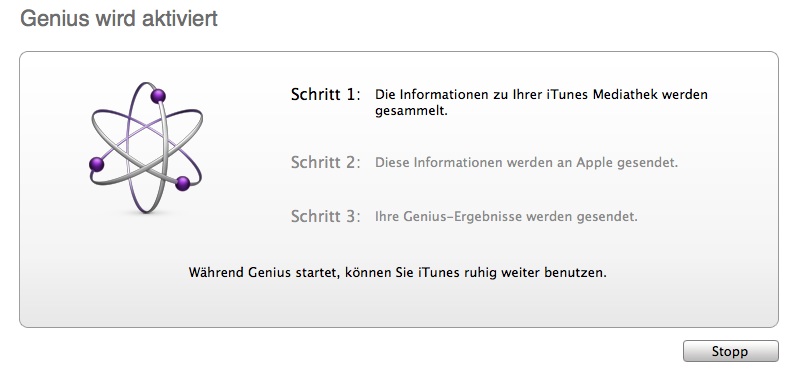Image resolution: width=812 pixels, height=390 pixels.
Task: Click the Genius atom icon
Action: 146,147
